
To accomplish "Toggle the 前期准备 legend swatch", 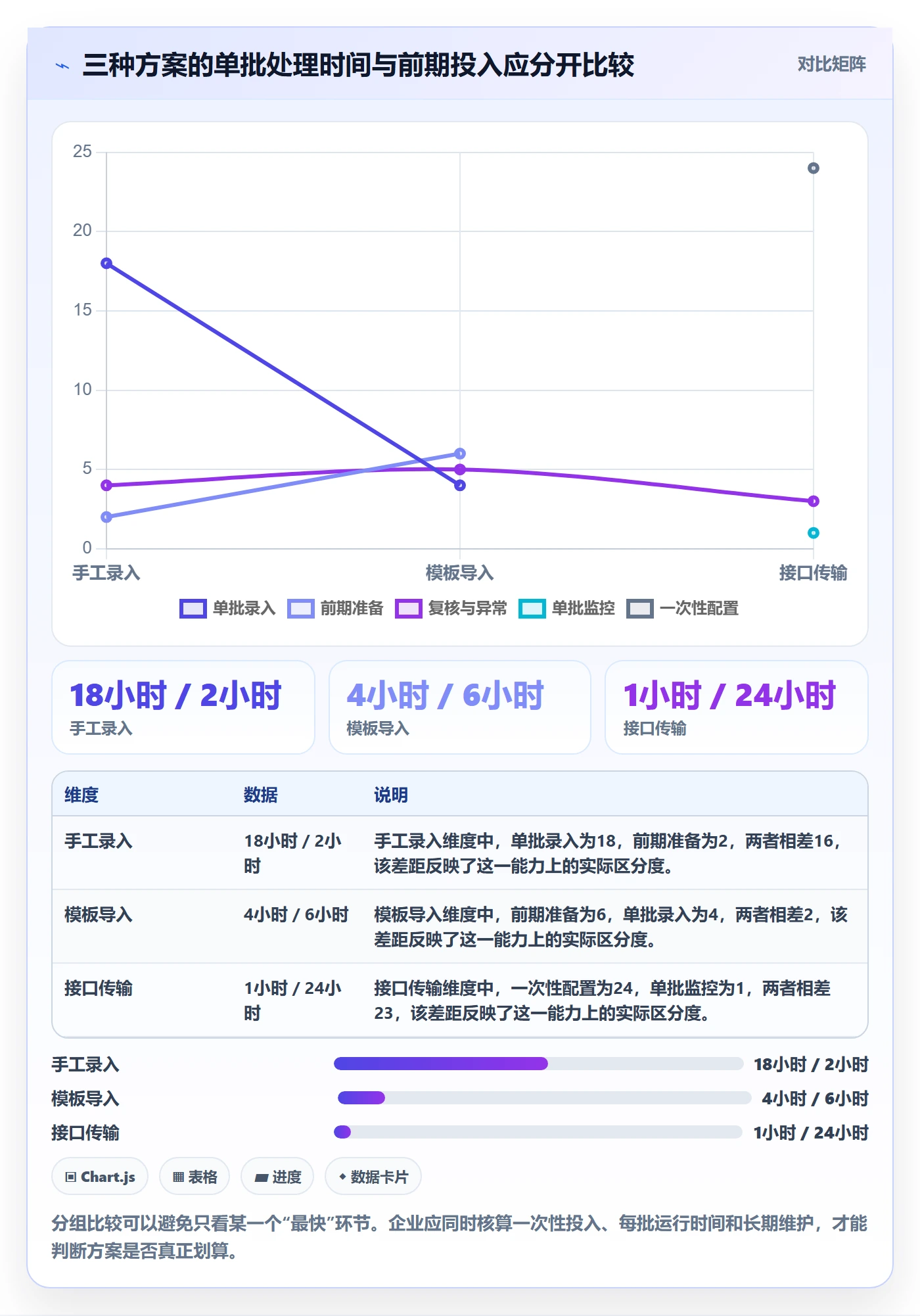I will (x=301, y=609).
